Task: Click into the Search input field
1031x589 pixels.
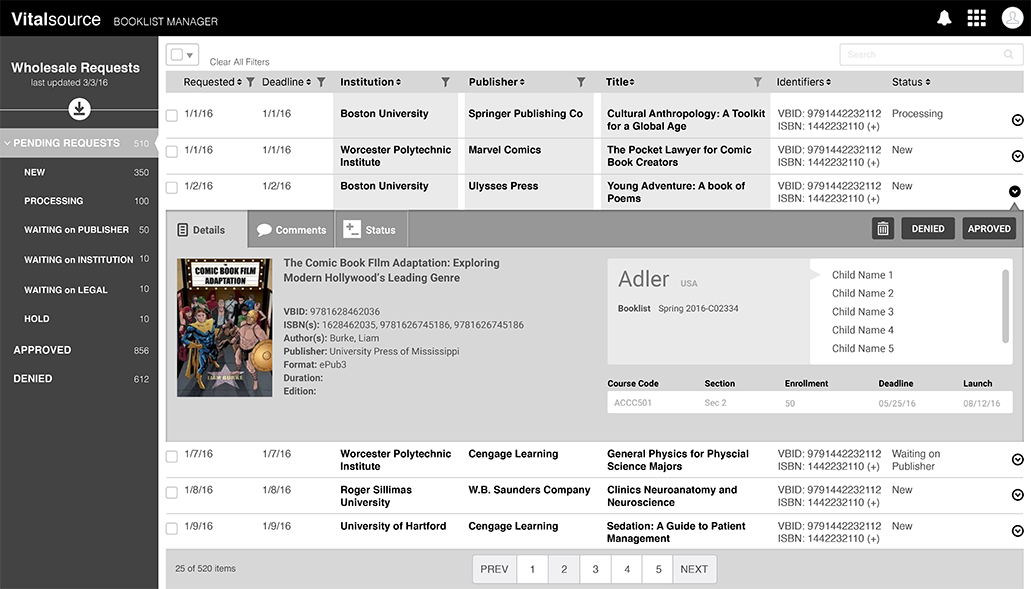Action: (x=930, y=55)
